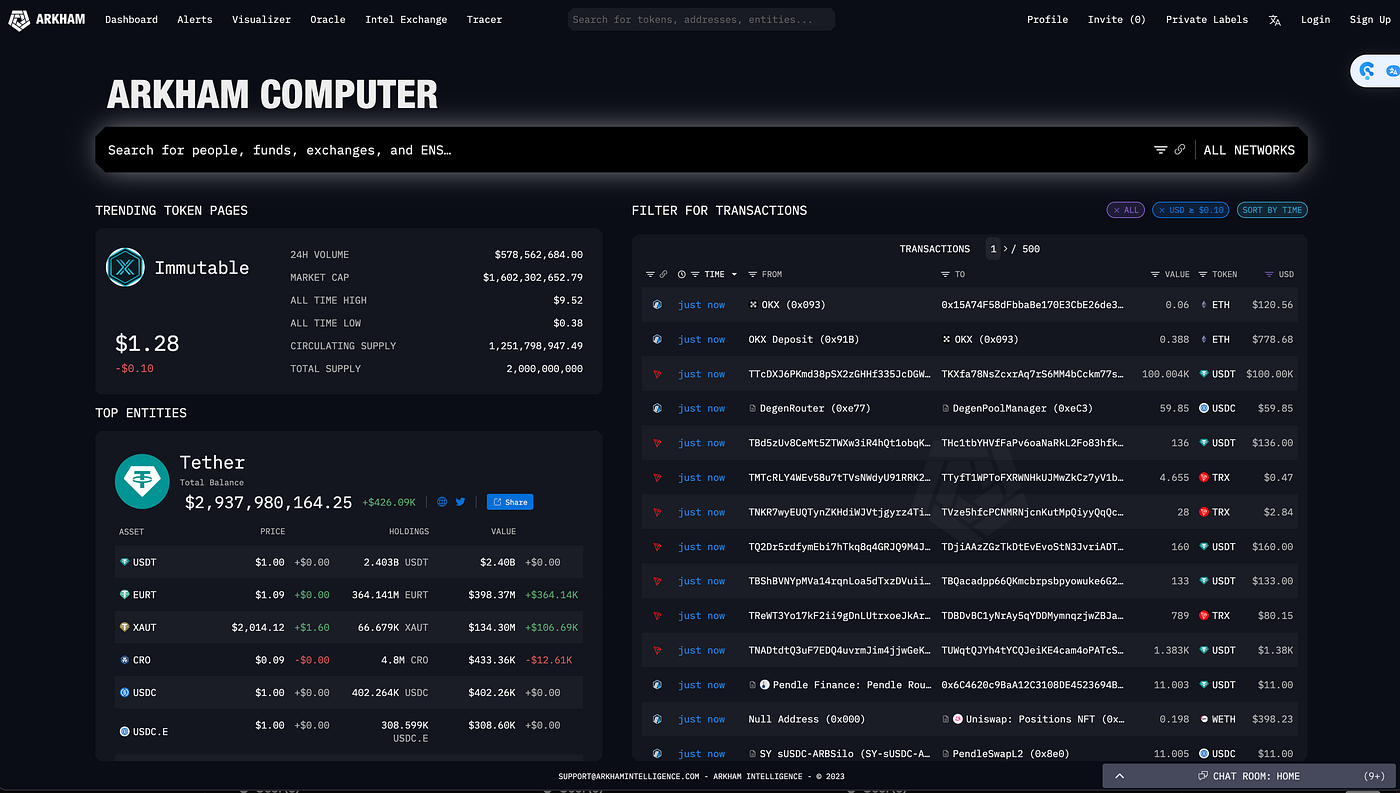Image resolution: width=1400 pixels, height=793 pixels.
Task: Remove the ALL filter chip
Action: (1126, 210)
